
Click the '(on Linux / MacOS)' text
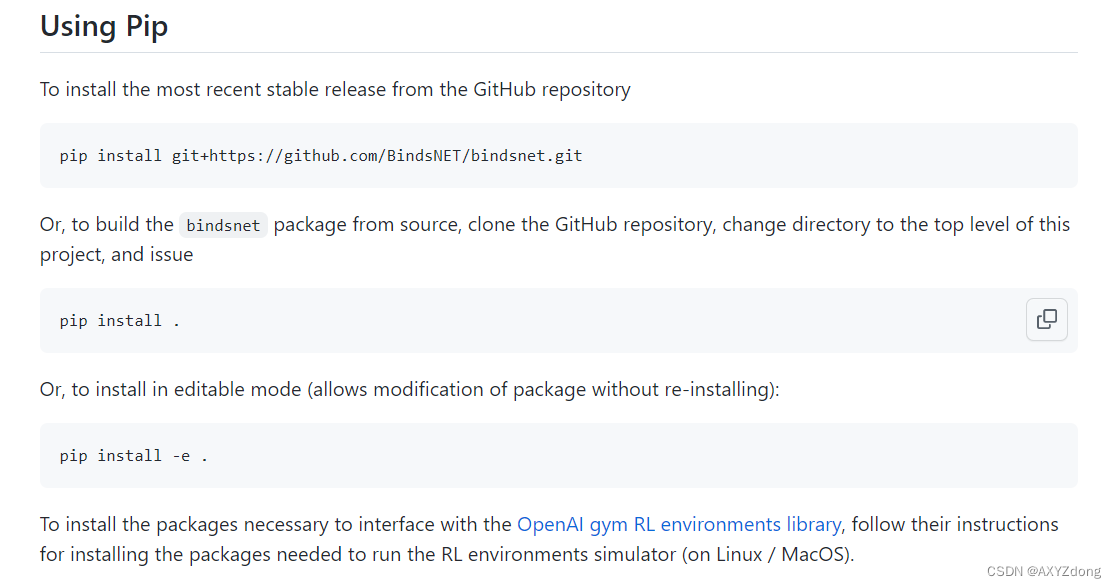point(768,554)
